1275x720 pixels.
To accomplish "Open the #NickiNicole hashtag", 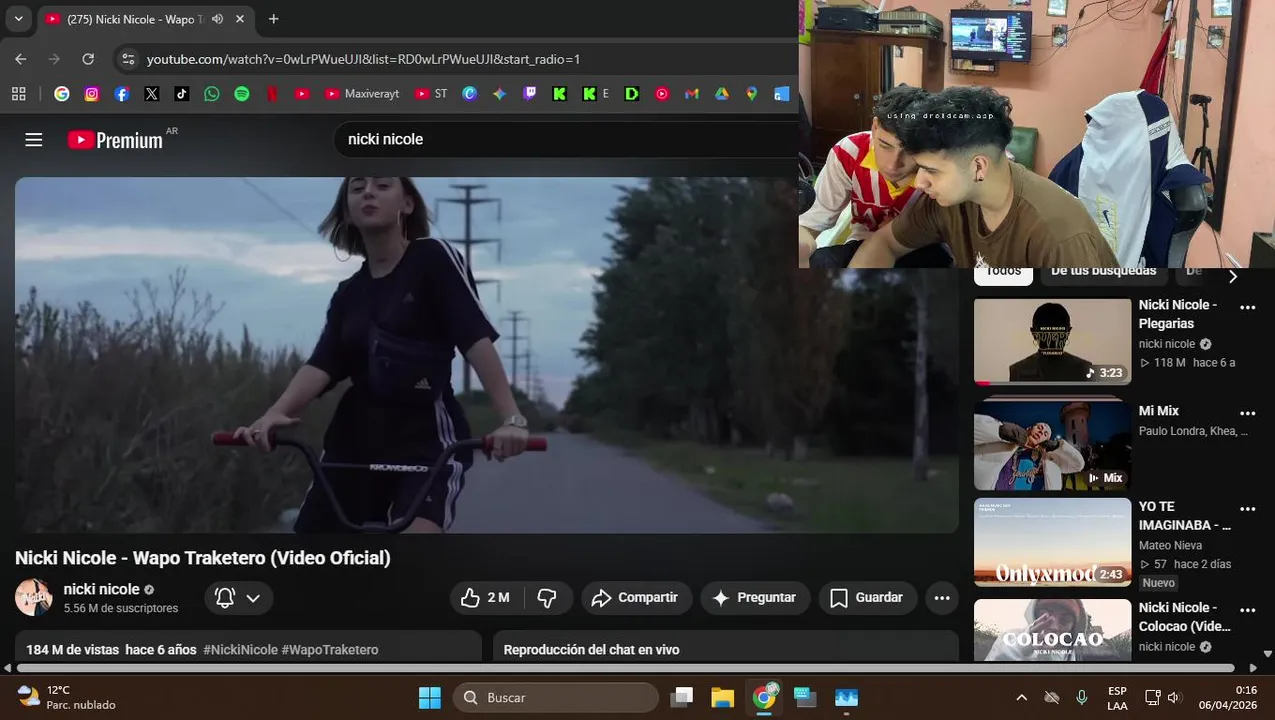I will point(240,650).
